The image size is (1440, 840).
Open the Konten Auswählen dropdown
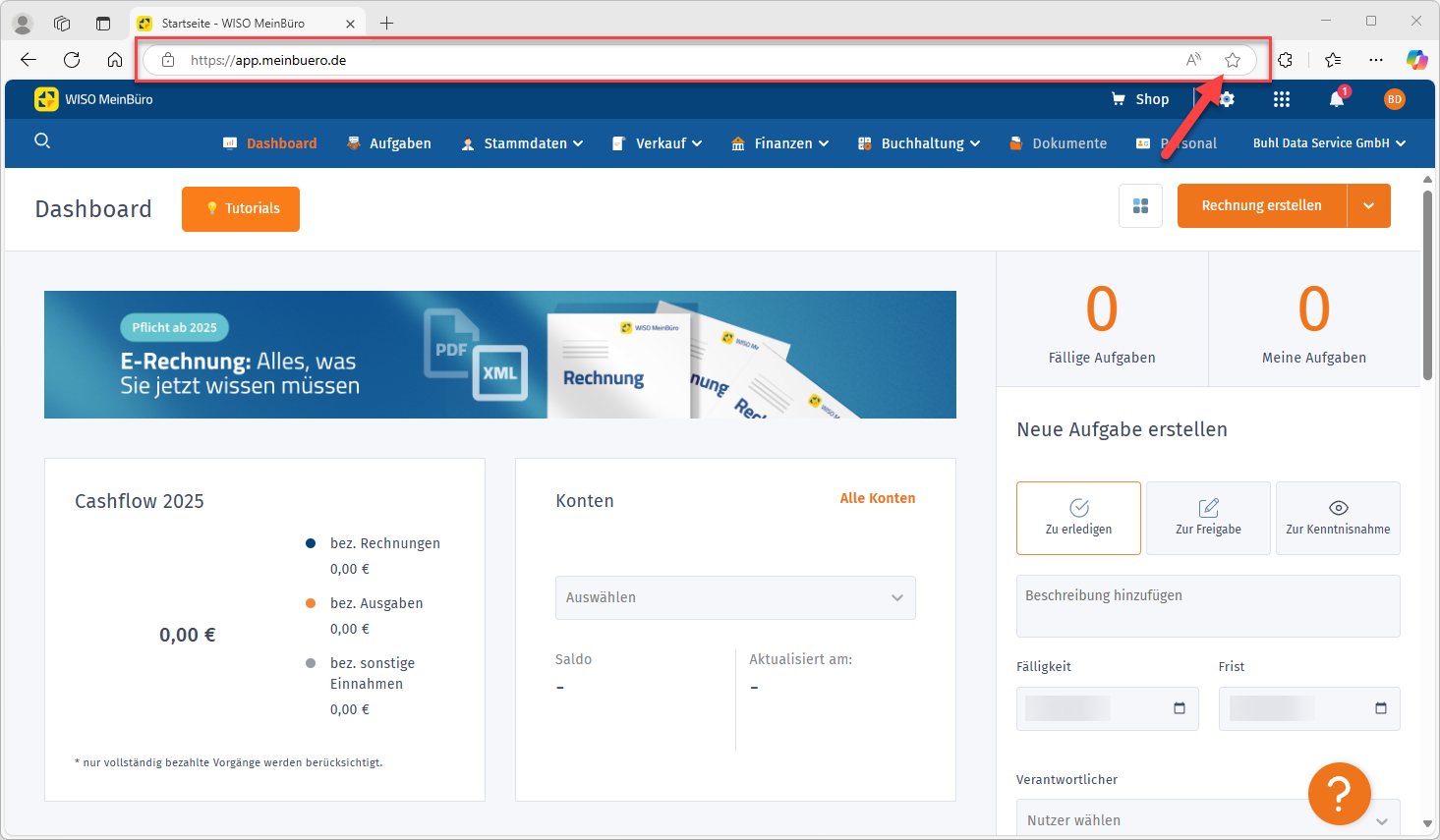point(735,597)
